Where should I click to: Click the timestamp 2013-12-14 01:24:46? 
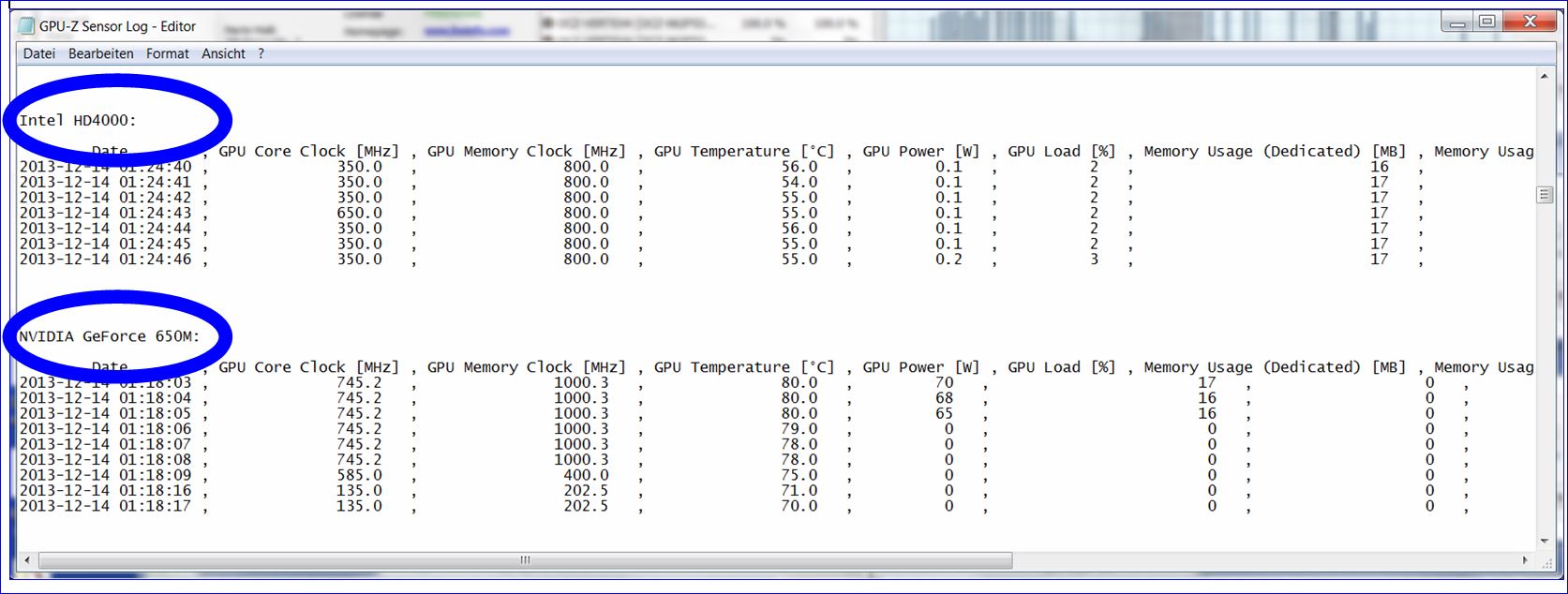105,259
